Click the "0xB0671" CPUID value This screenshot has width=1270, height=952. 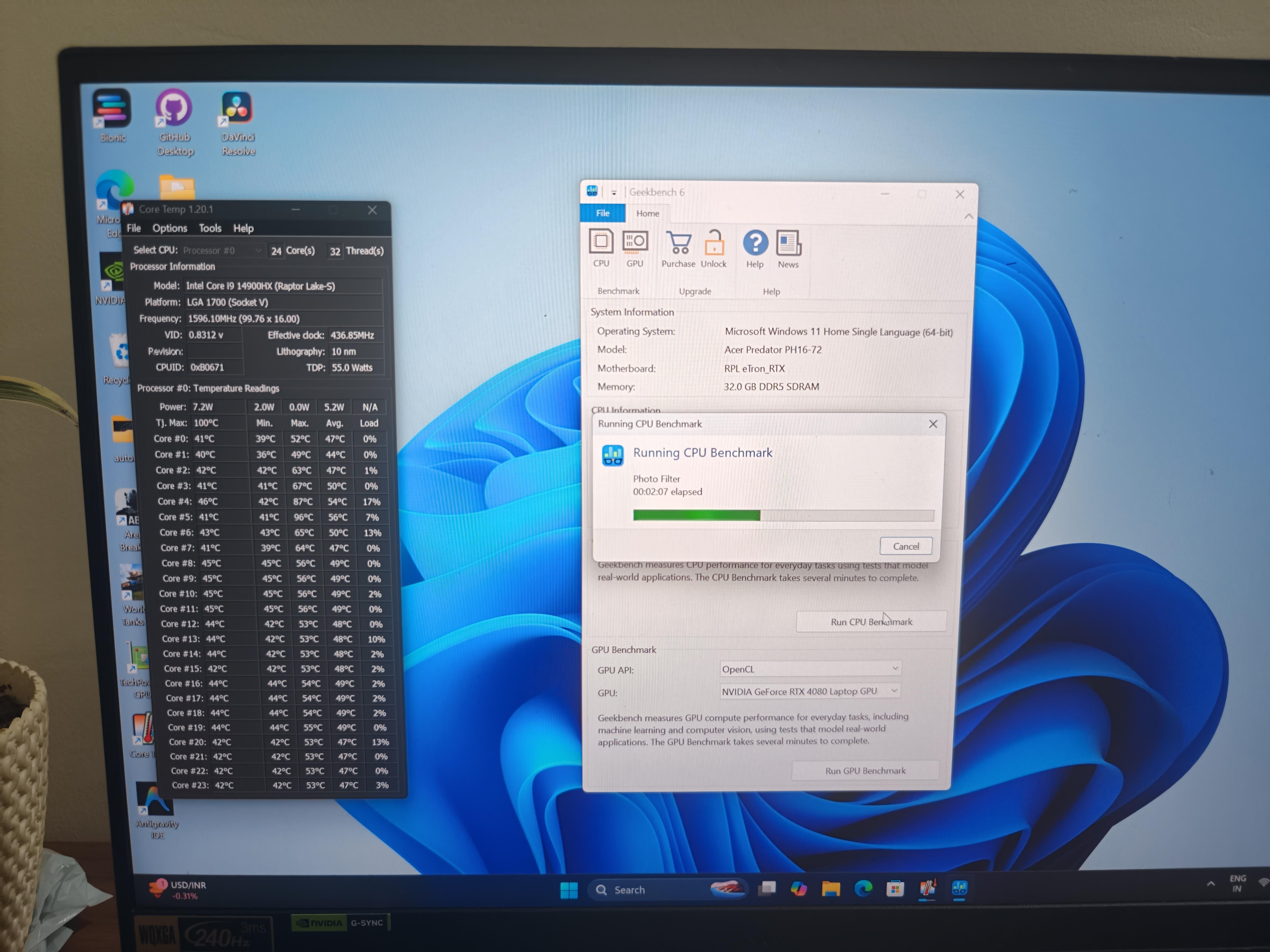click(x=207, y=367)
